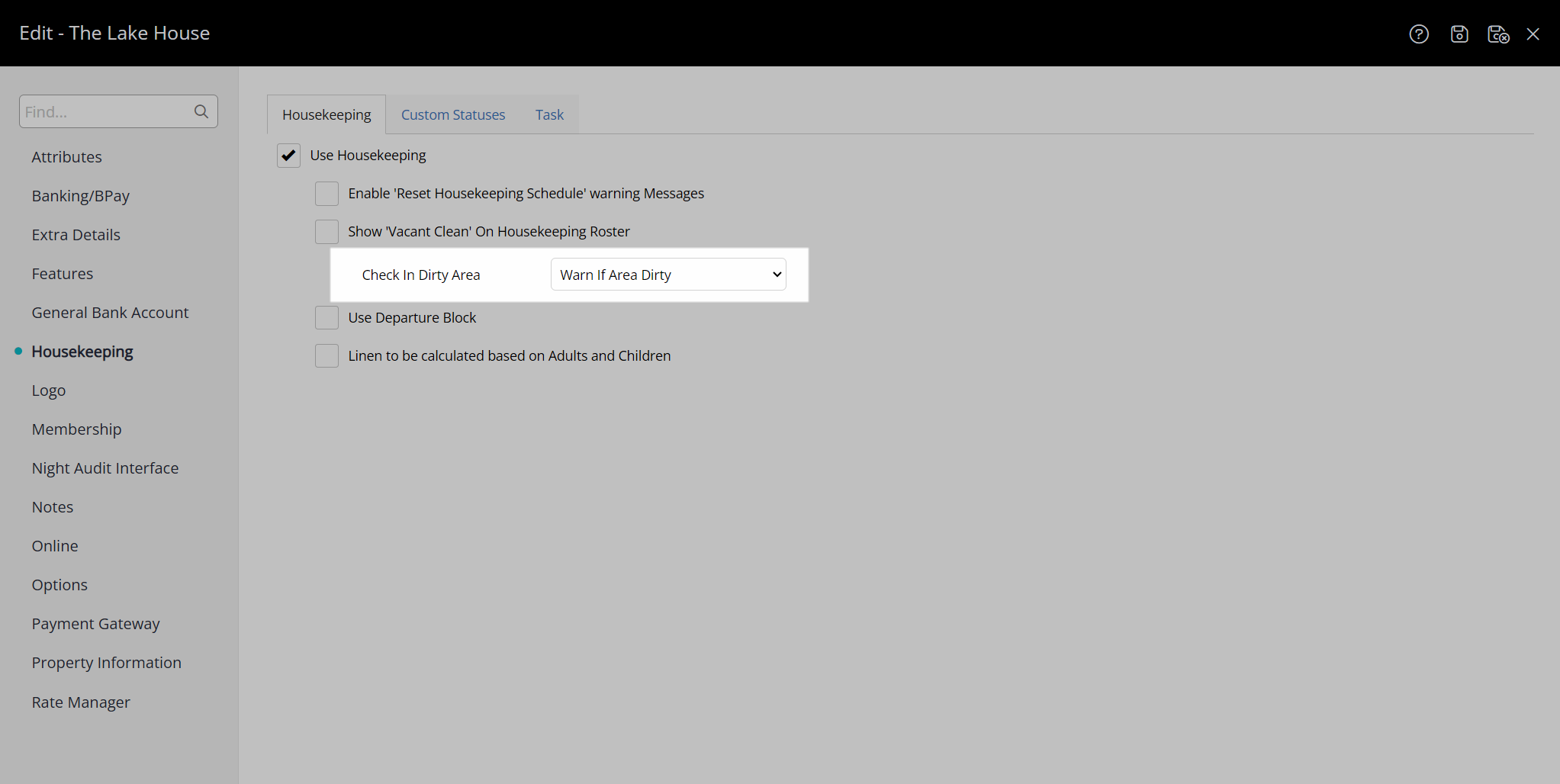Open the help question mark icon
Screen dimensions: 1560x784
[1419, 34]
